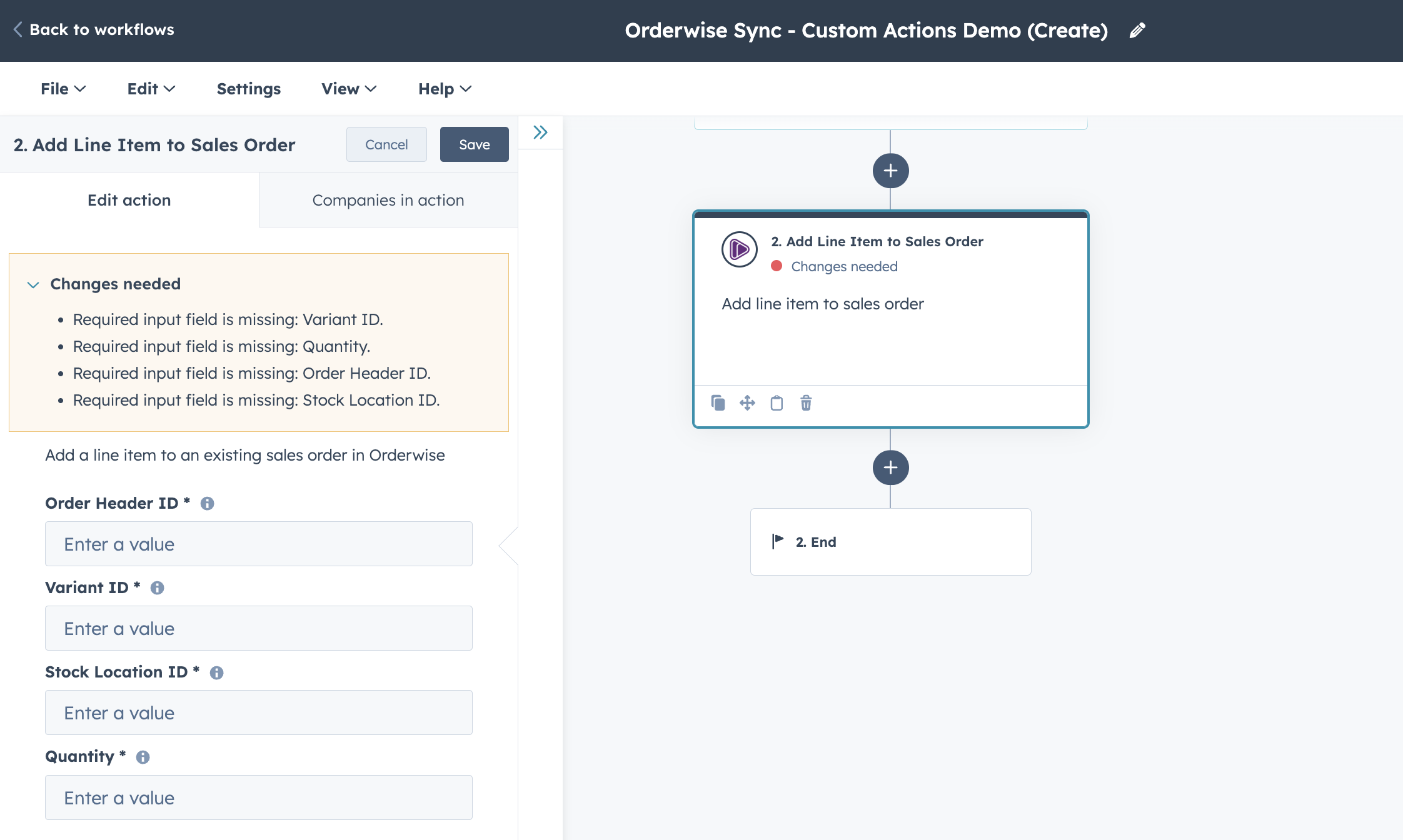Open the View menu

coord(349,89)
